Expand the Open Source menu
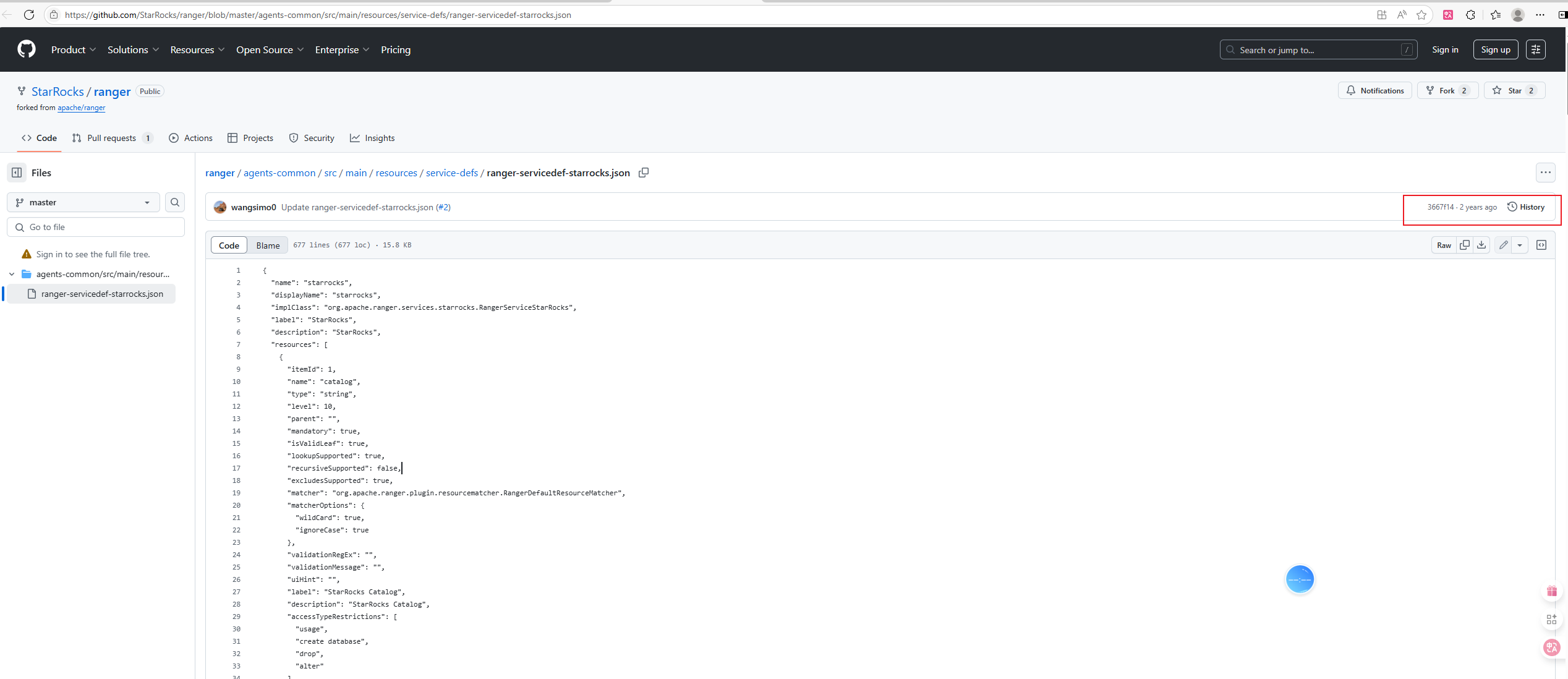 270,49
